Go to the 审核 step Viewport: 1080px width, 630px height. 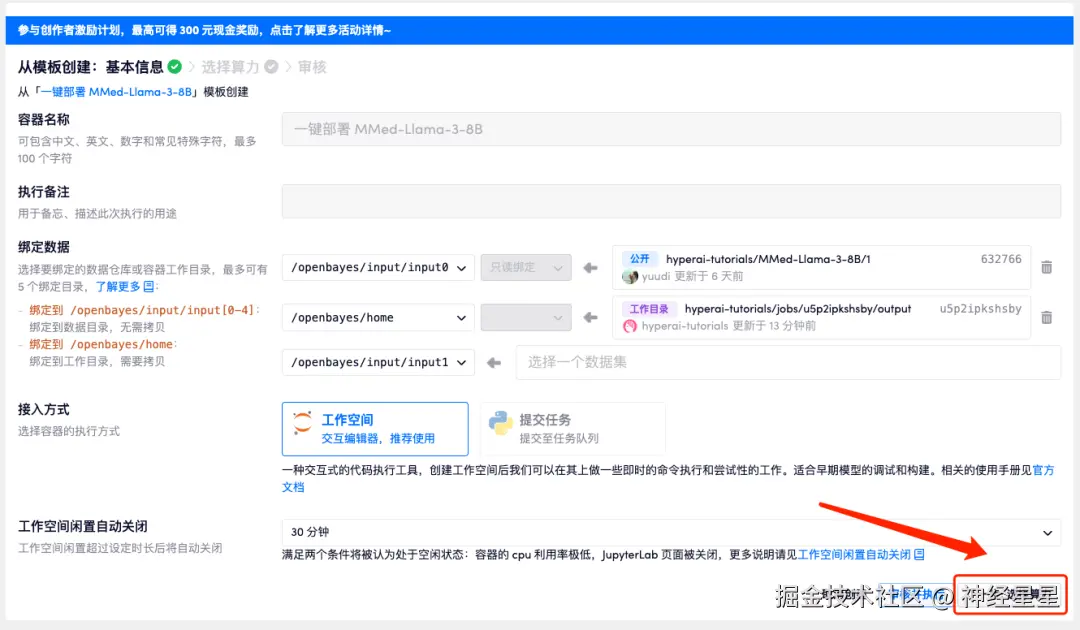point(312,67)
